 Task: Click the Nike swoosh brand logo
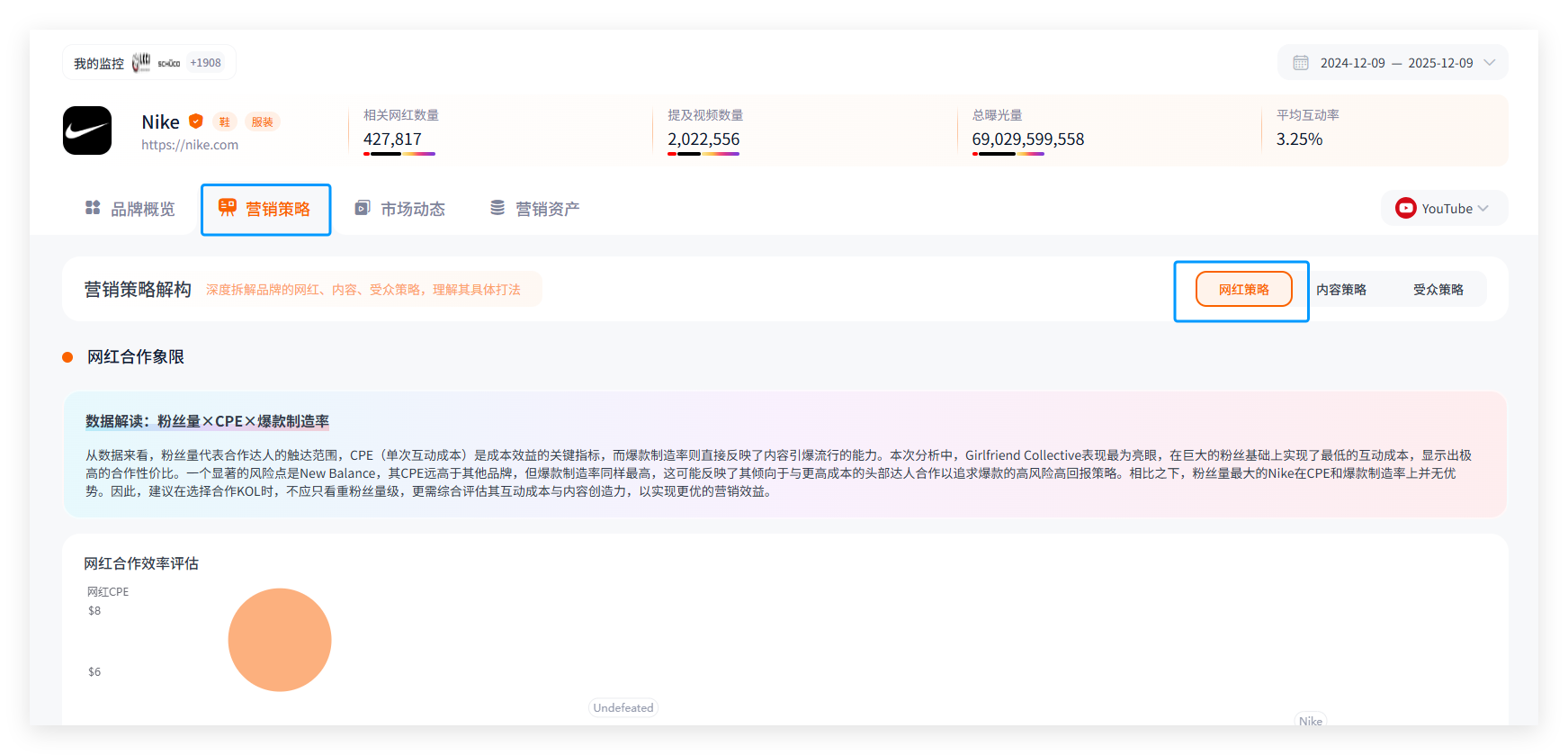(87, 130)
